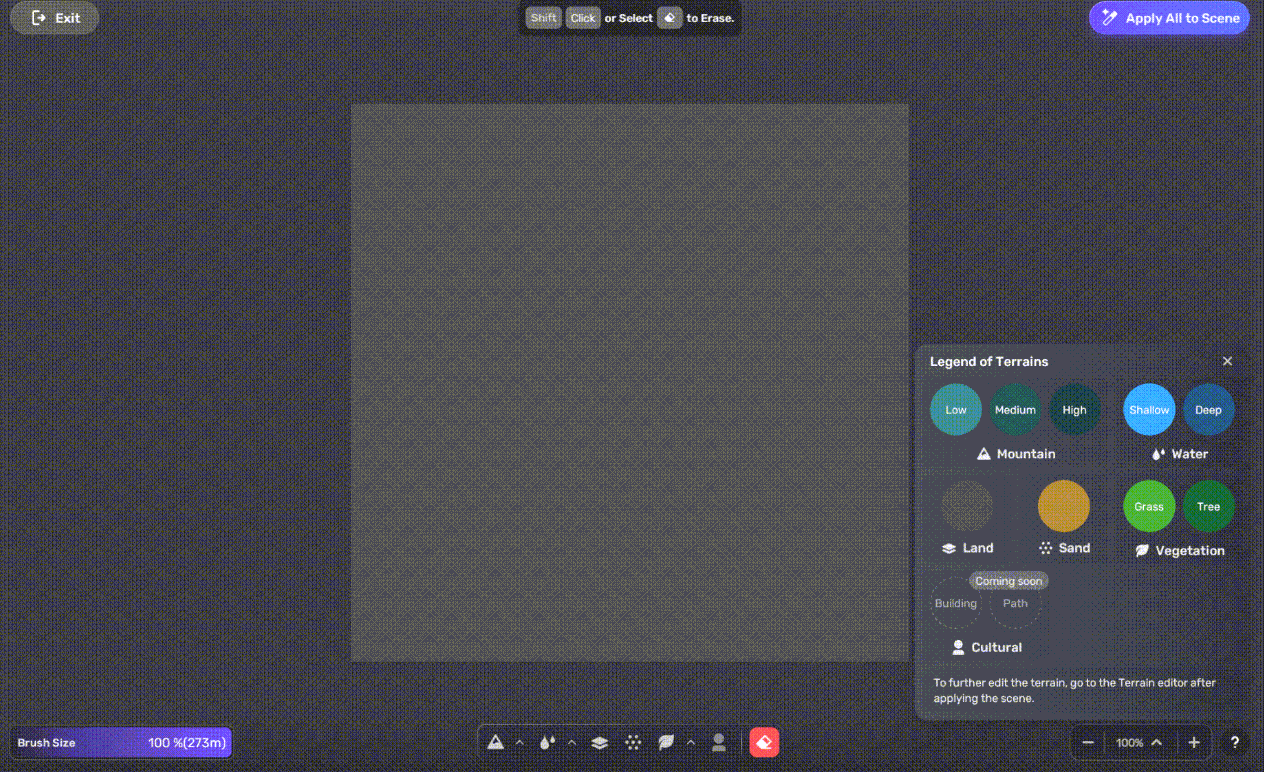
Task: Select the Vegetation leaf tool
Action: pyautogui.click(x=666, y=742)
